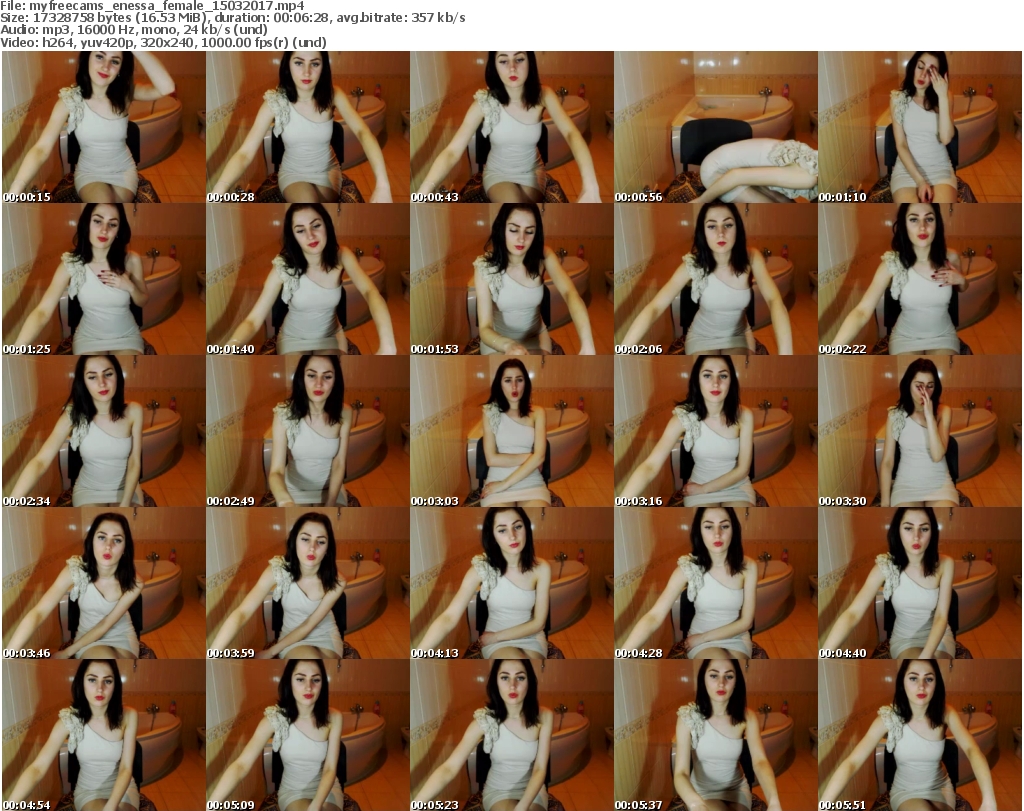Click the Audio mp3 info line
The height and width of the screenshot is (811, 1024).
coord(134,30)
